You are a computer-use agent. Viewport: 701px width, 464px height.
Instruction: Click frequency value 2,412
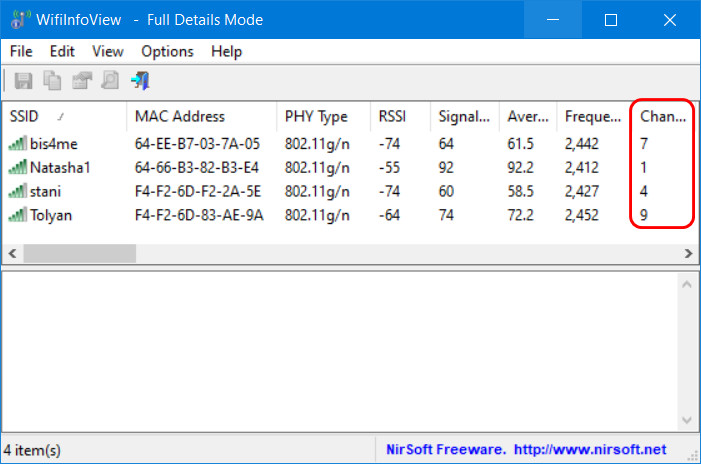click(582, 167)
